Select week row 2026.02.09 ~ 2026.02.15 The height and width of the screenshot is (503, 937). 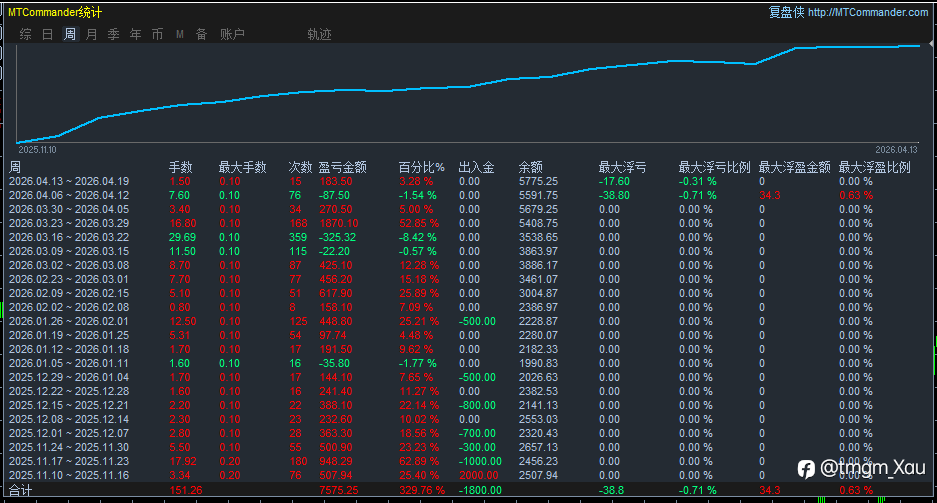[x=468, y=293]
